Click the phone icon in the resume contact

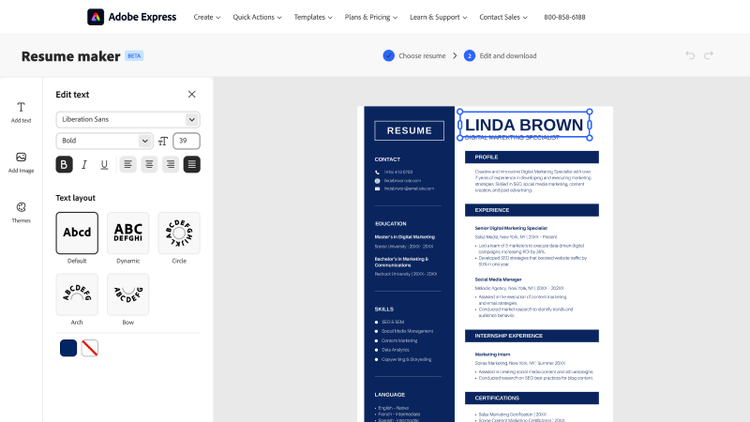click(x=377, y=172)
